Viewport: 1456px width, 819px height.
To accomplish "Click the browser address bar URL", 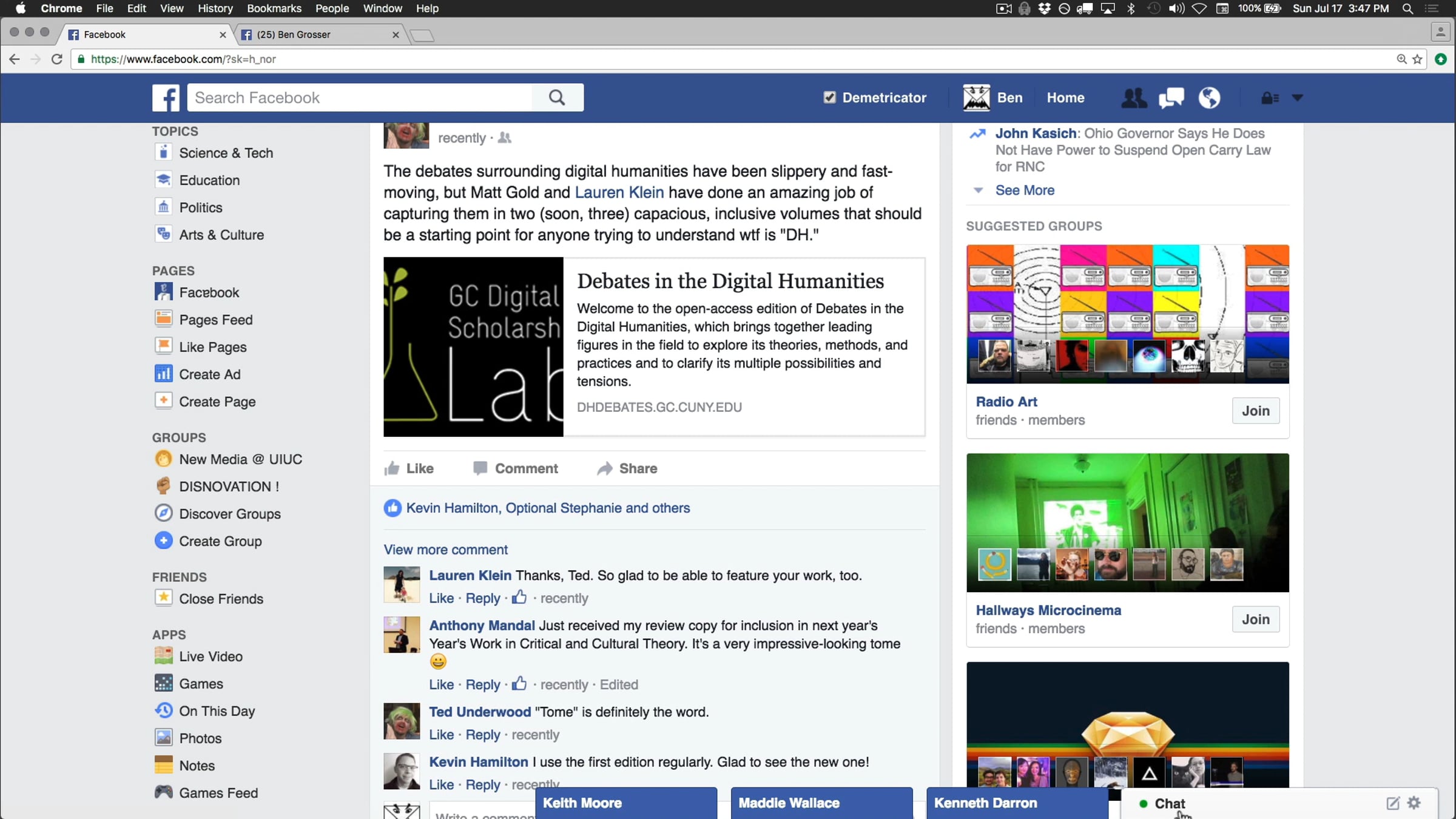I will (x=183, y=59).
